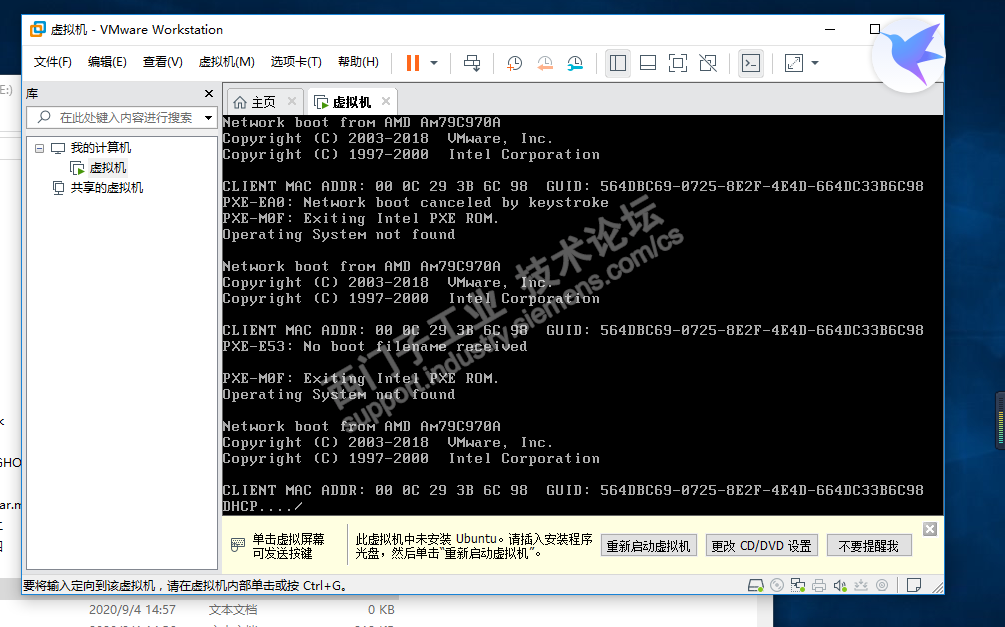This screenshot has height=627, width=1005.
Task: Open the power options dropdown beside pause
Action: coord(434,63)
